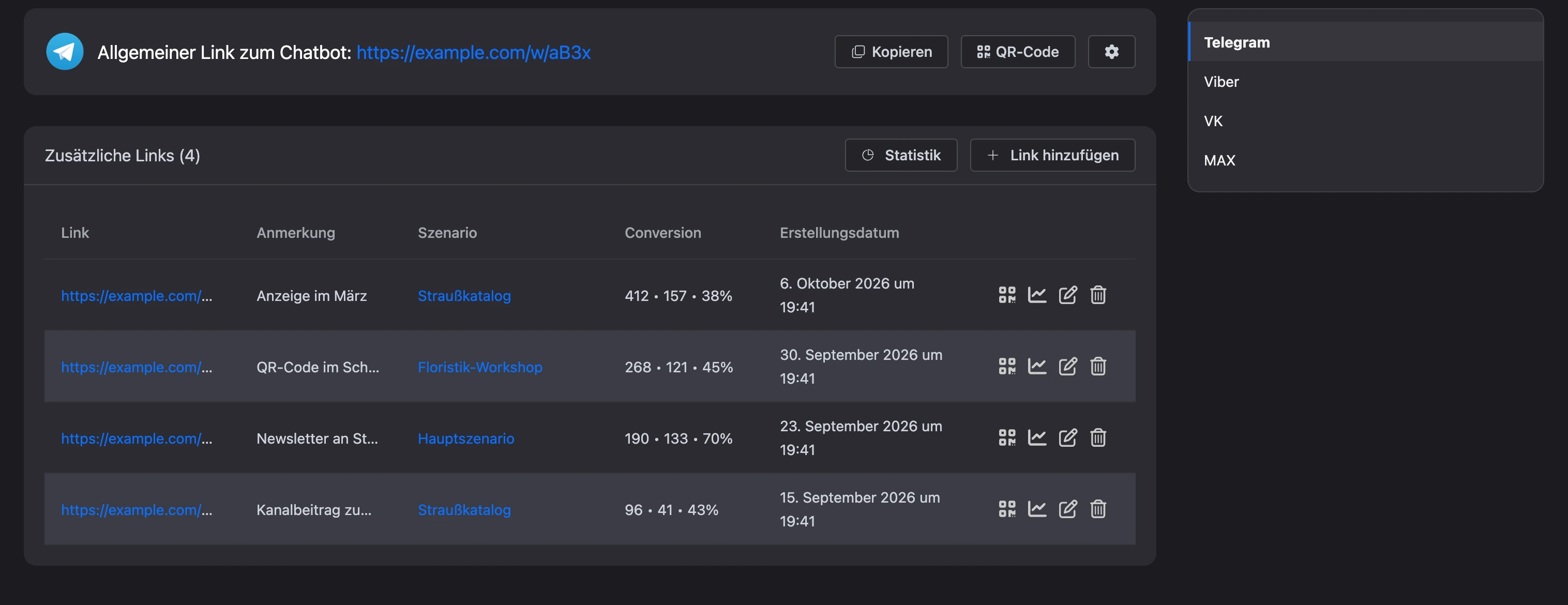Open the Statistik button
1568x605 pixels.
pos(901,155)
